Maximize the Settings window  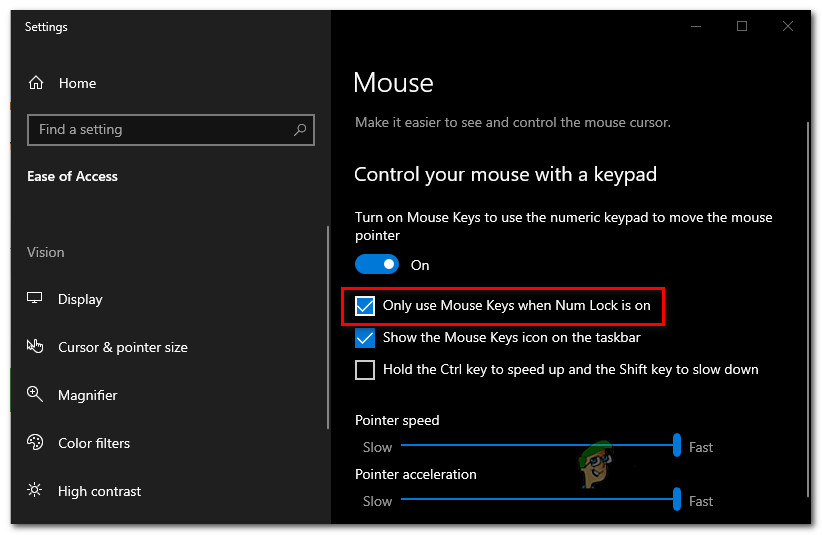(742, 26)
